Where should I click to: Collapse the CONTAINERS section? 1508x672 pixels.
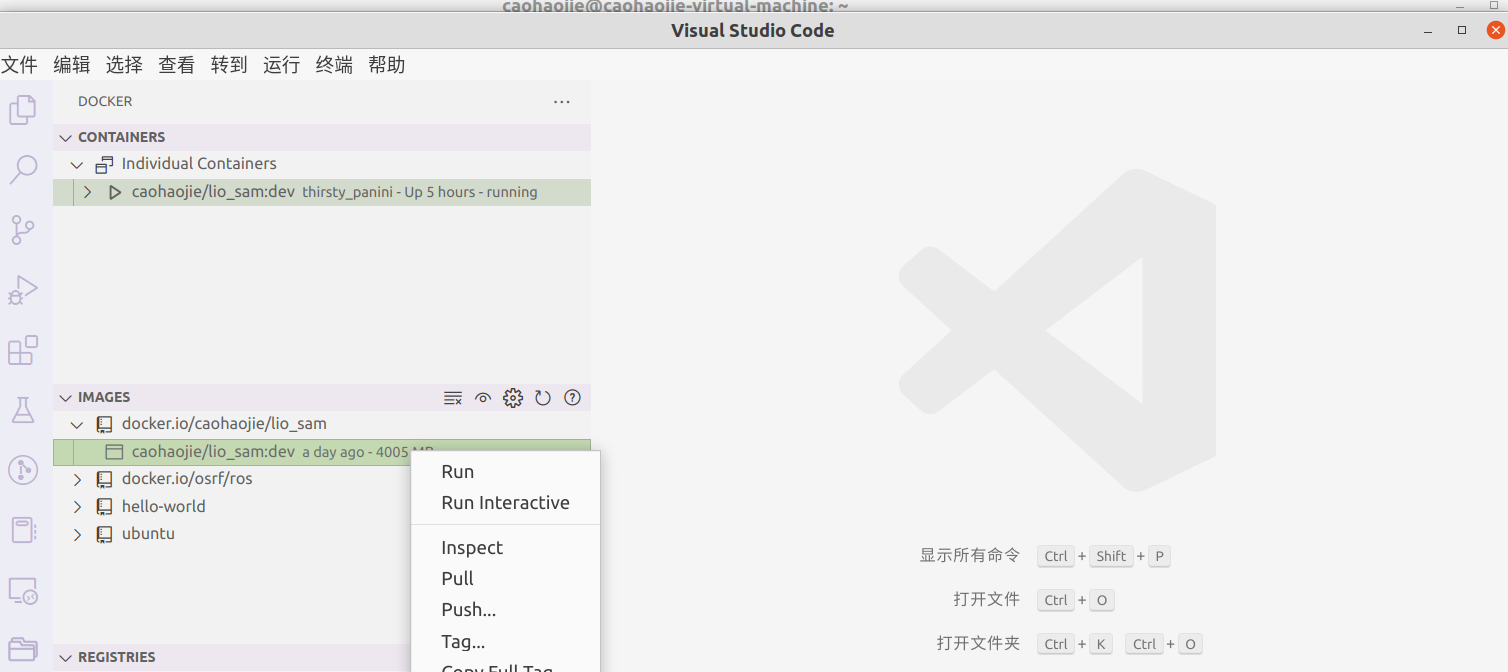click(66, 137)
